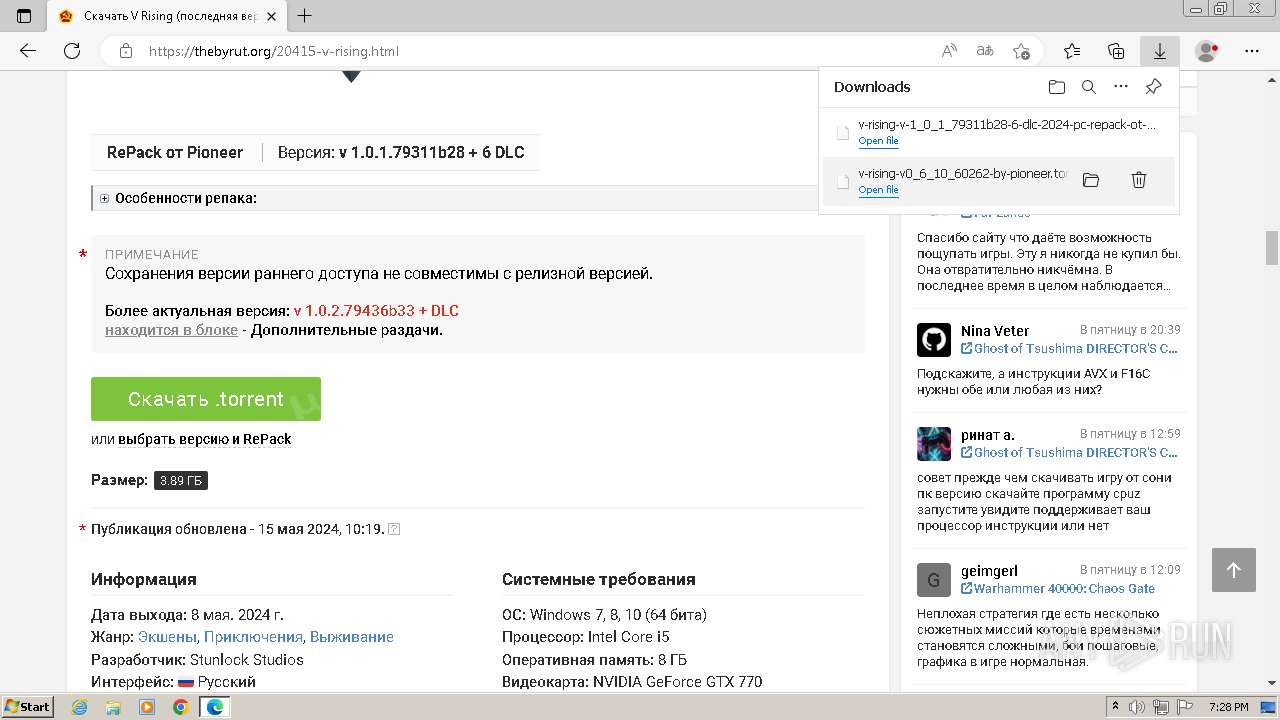The width and height of the screenshot is (1280, 720).
Task: Search downloads with magnifier icon
Action: [x=1089, y=87]
